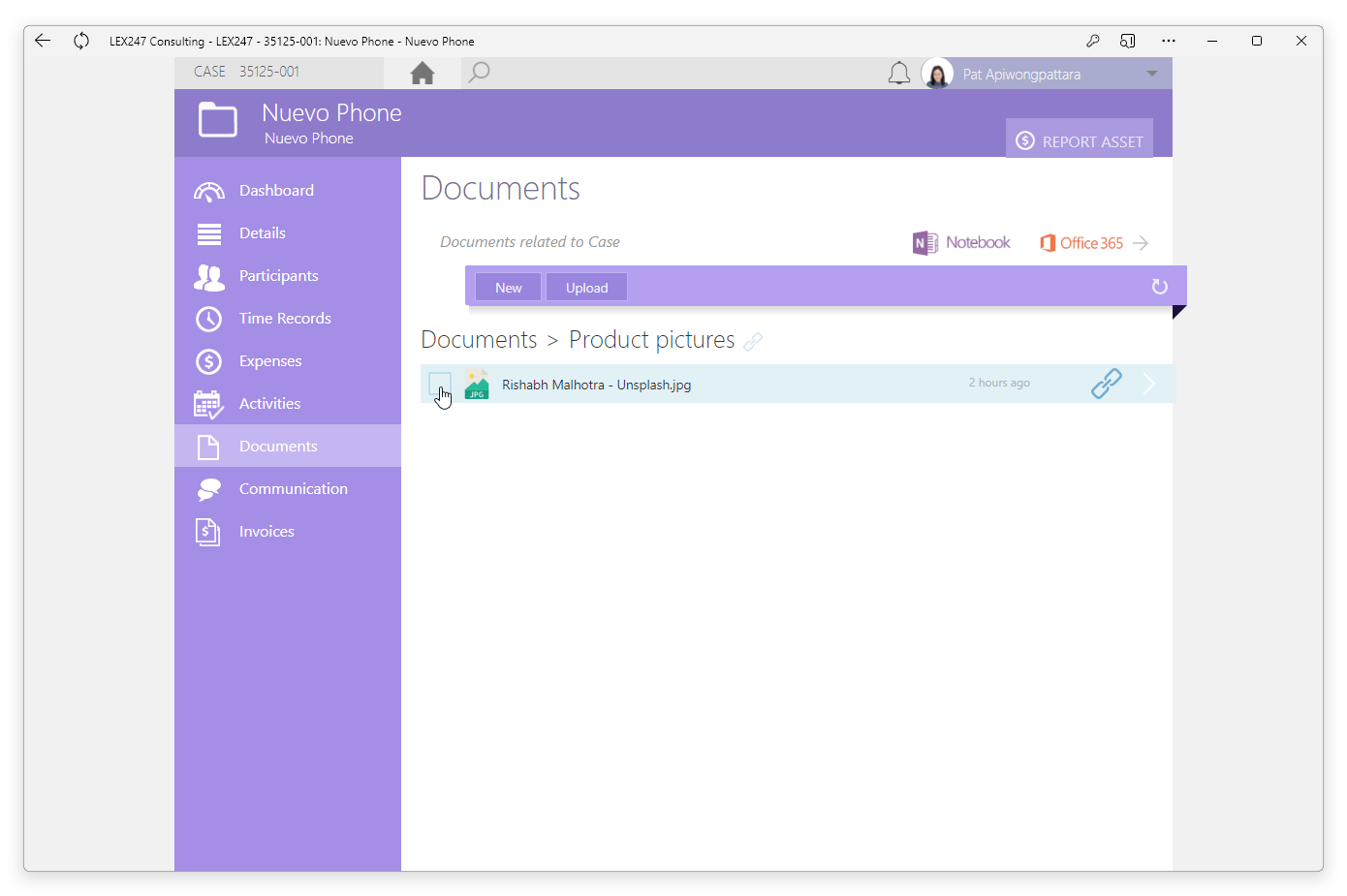This screenshot has width=1347, height=896.
Task: Create a new document with New
Action: (509, 288)
